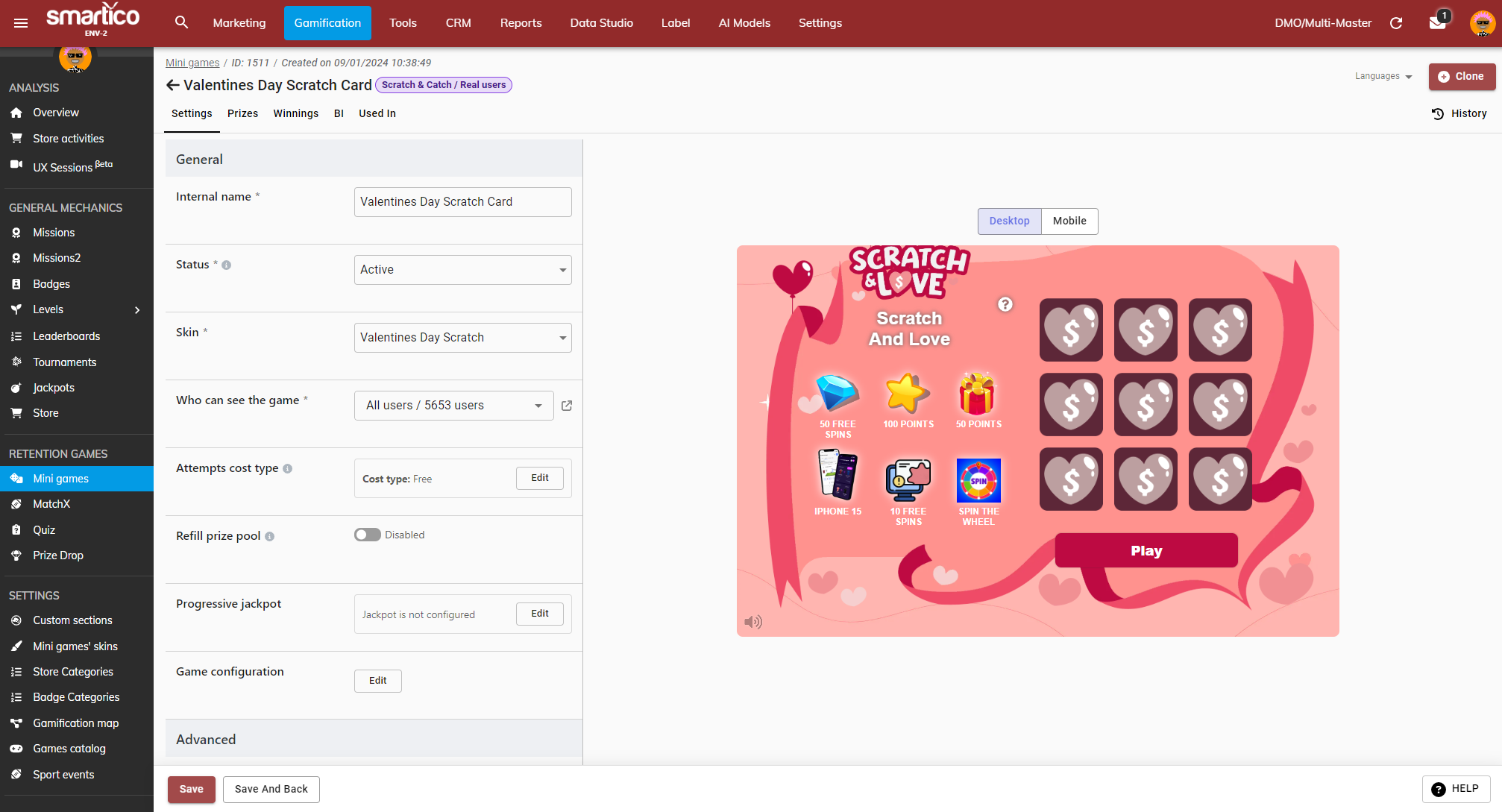Click the History clock icon
Viewport: 1502px width, 812px height.
1438,113
